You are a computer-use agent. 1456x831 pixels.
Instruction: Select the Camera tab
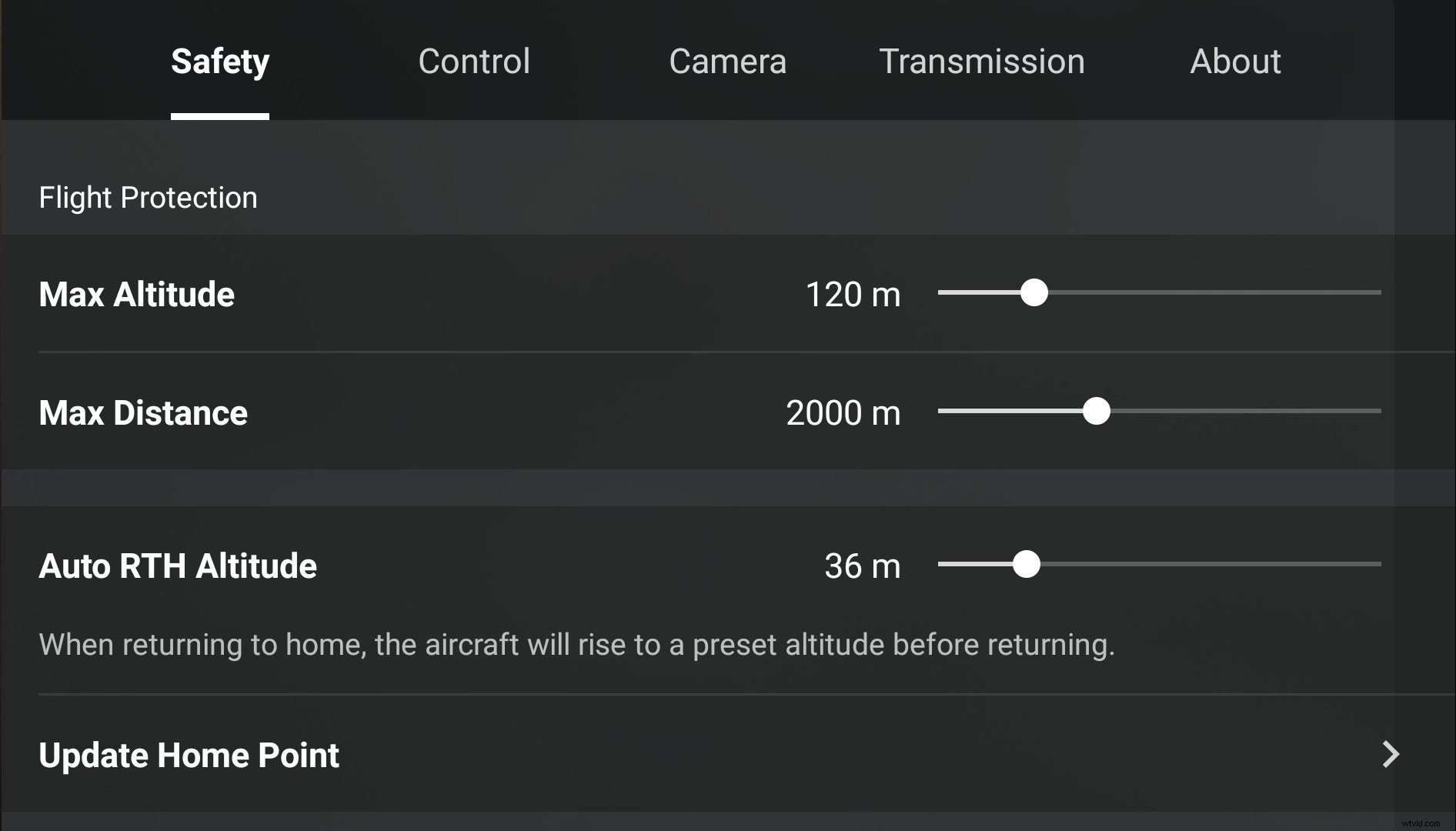(x=727, y=62)
